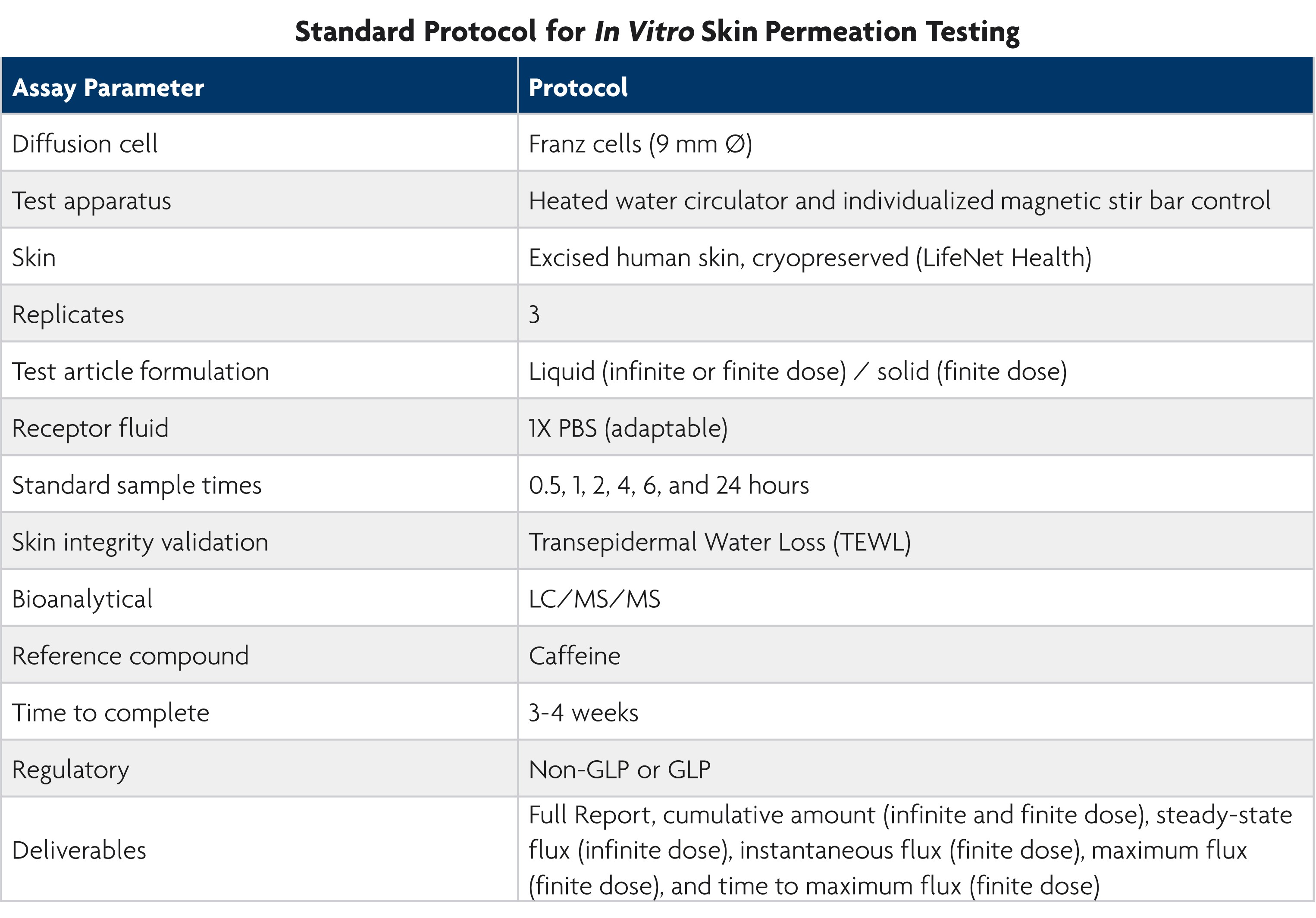This screenshot has width=1316, height=918.
Task: Select the Replicates value "3"
Action: click(534, 315)
